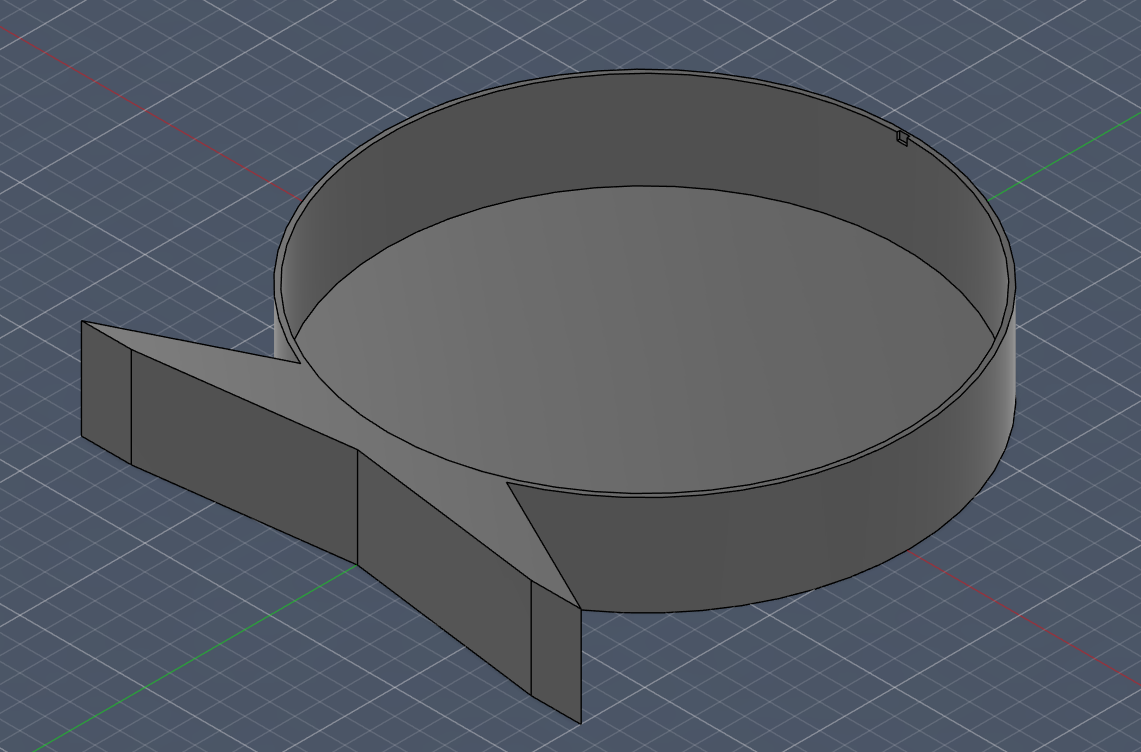Select the inner cylindrical wall face
The height and width of the screenshot is (752, 1141).
(x=640, y=130)
